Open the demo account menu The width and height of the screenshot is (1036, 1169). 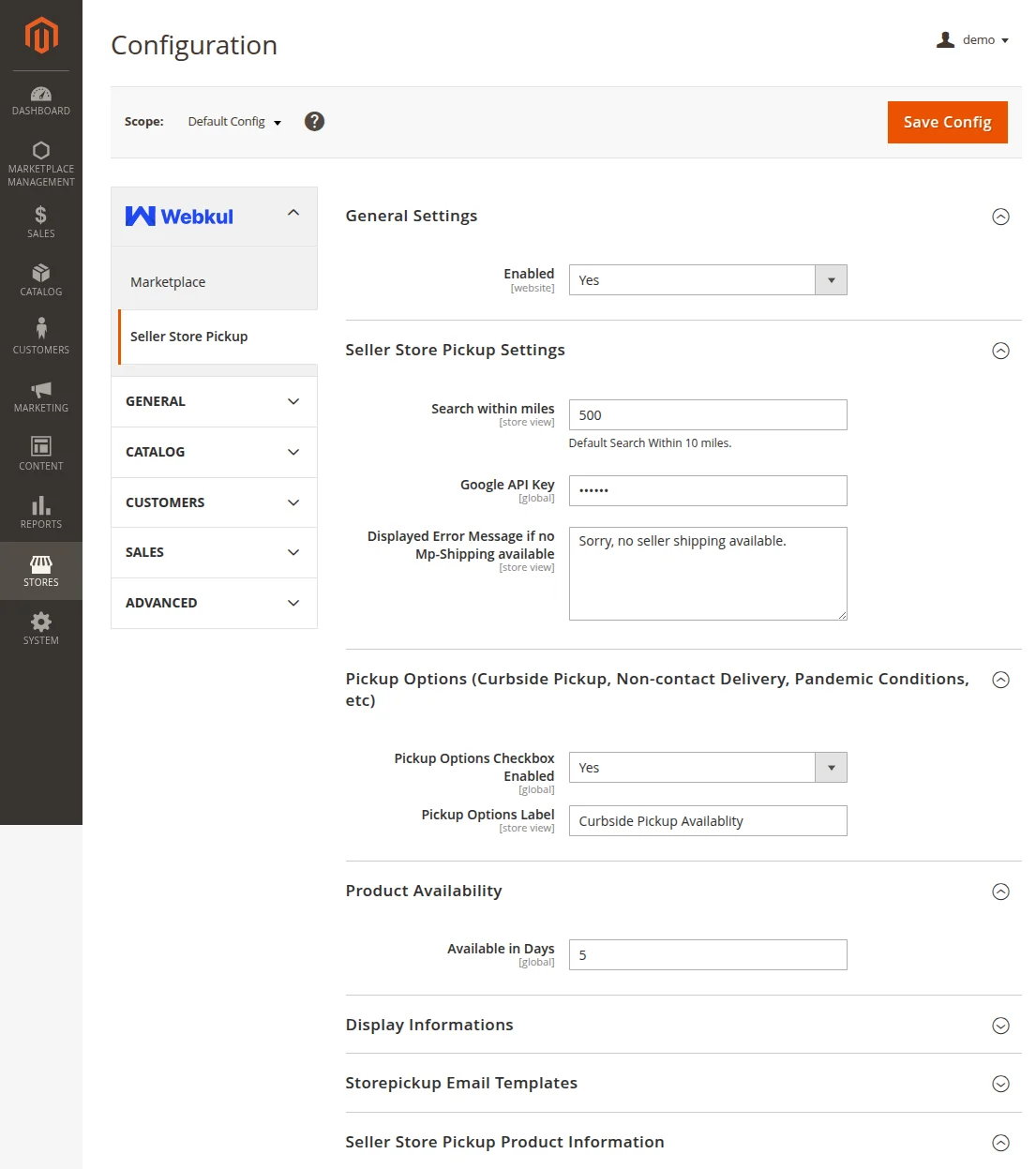click(x=973, y=39)
